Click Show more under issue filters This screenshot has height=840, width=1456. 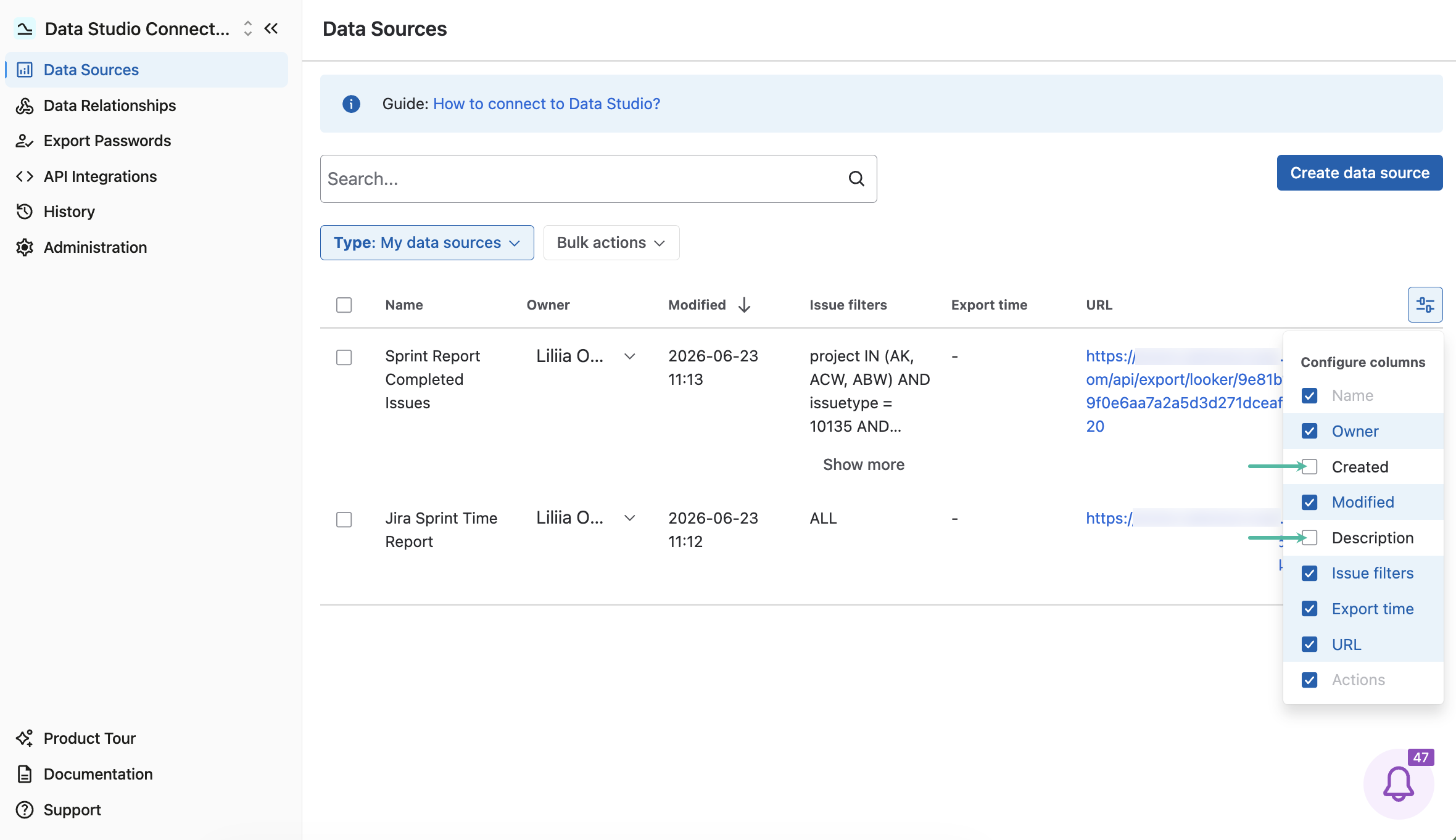point(864,464)
